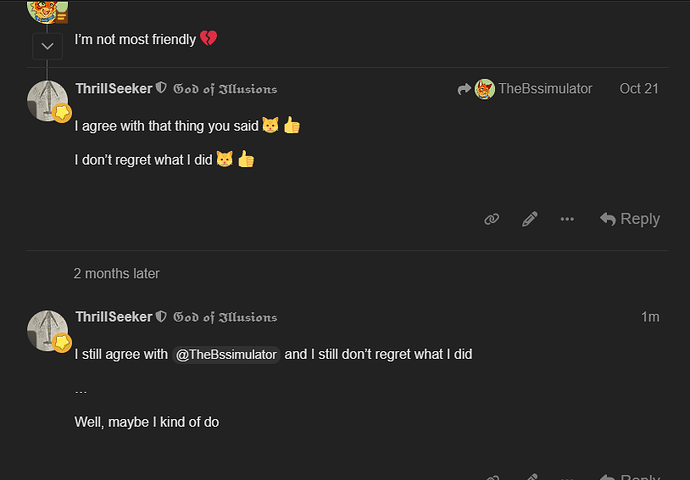Screen dimensions: 690x480
Task: Click the @TheBssimulator mention
Action: coord(226,355)
